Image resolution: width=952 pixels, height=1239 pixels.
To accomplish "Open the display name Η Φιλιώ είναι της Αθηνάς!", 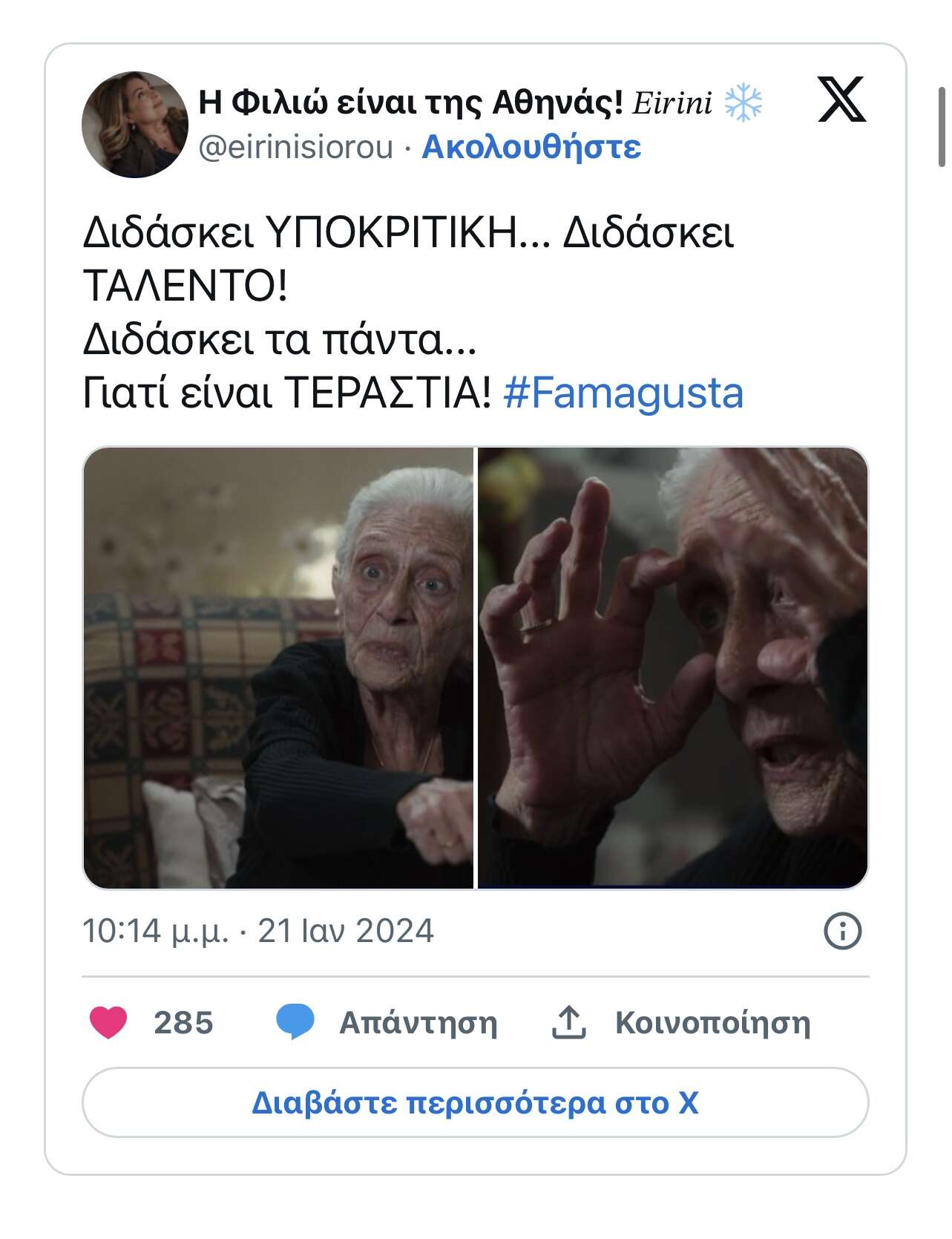I will tap(410, 103).
